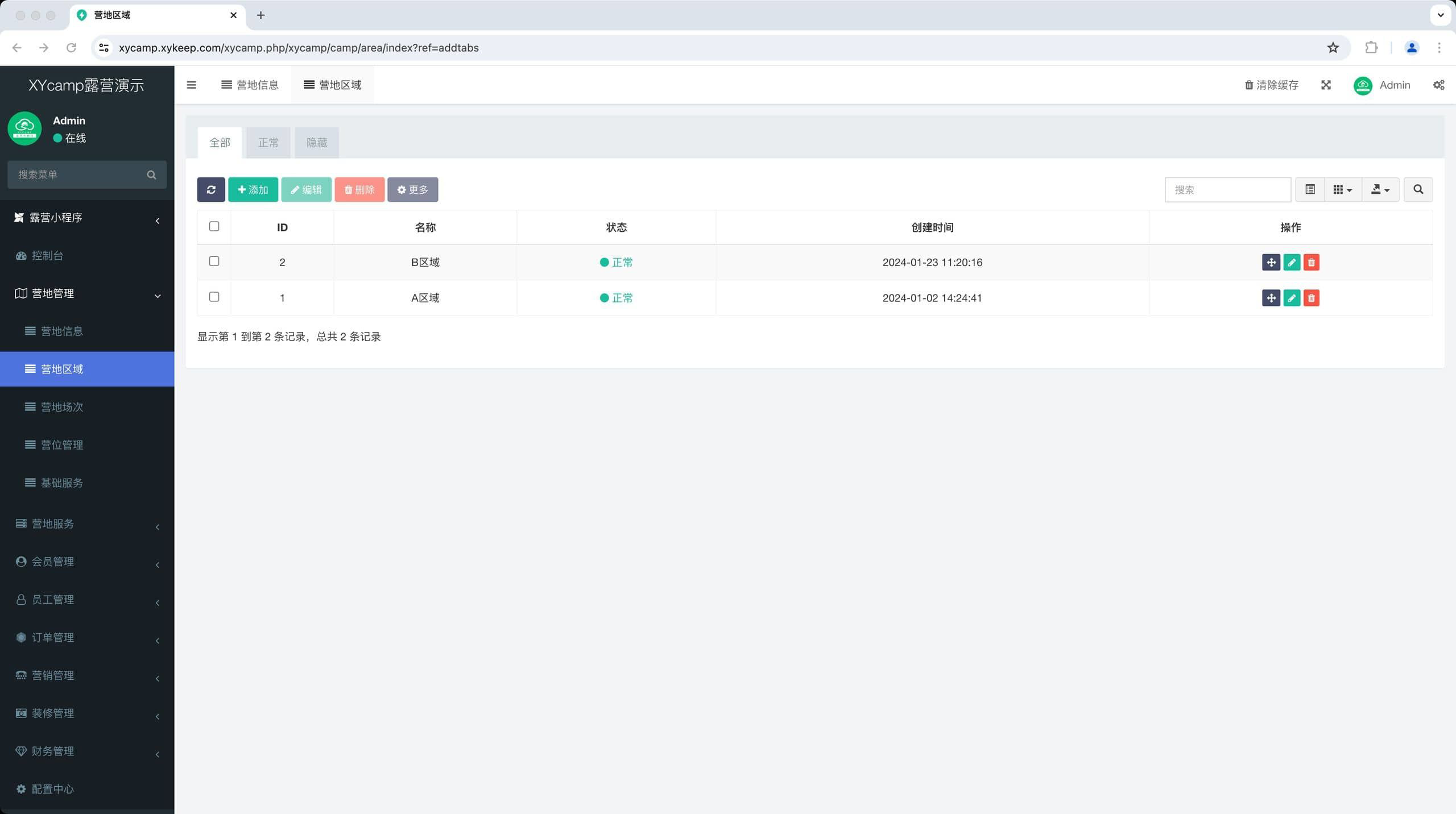Expand the 更多 dropdown button
Image resolution: width=1456 pixels, height=814 pixels.
pyautogui.click(x=412, y=189)
